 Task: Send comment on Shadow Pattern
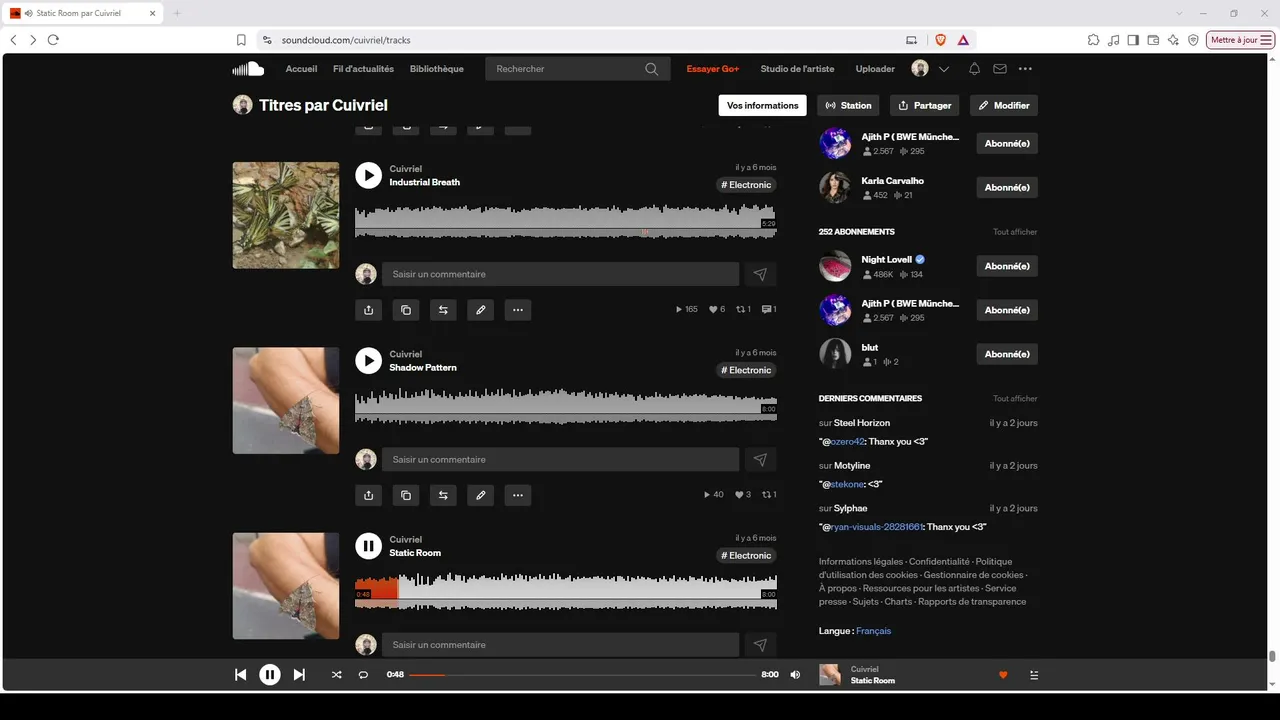click(760, 459)
